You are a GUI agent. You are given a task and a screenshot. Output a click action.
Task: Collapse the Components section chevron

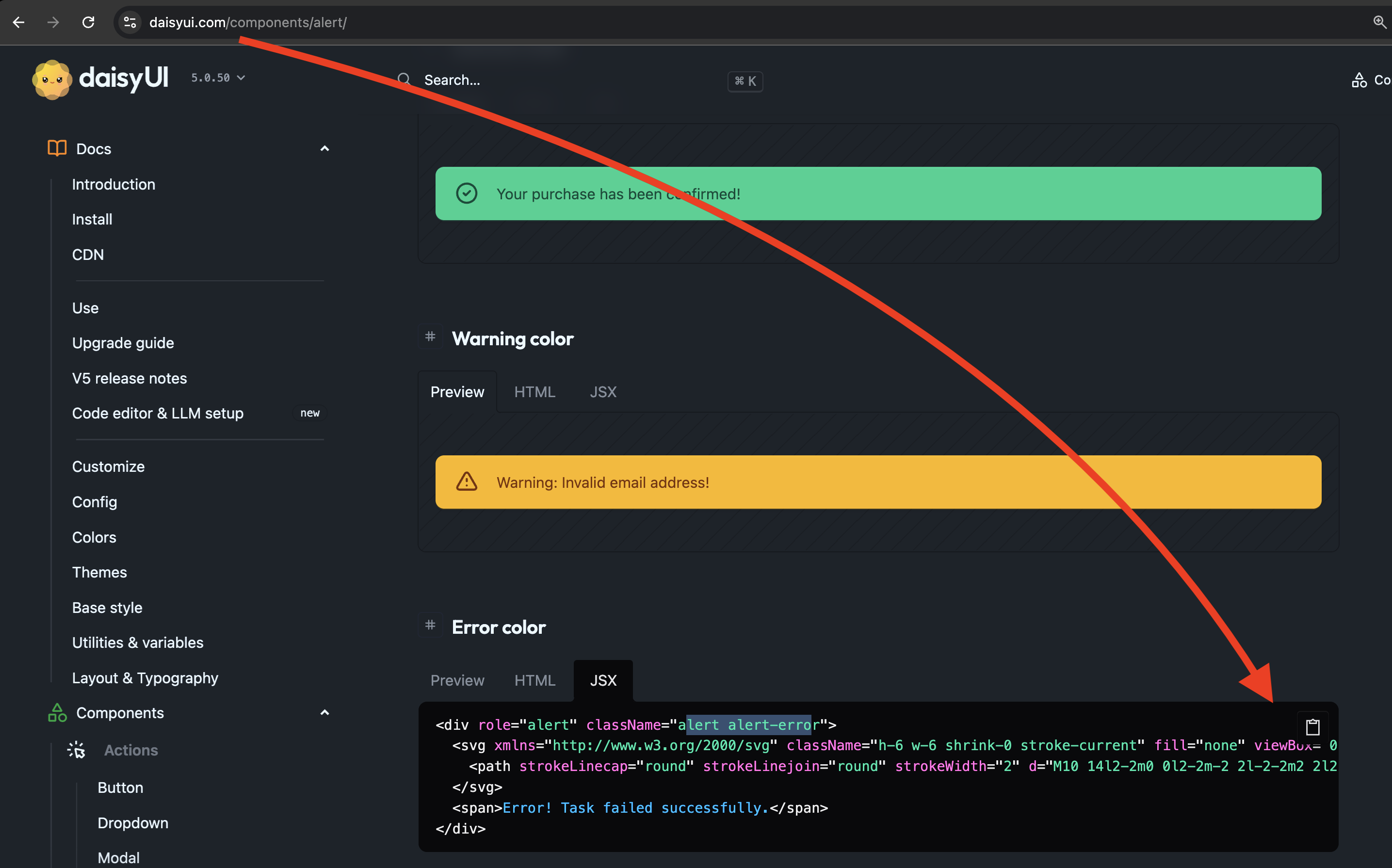click(324, 712)
